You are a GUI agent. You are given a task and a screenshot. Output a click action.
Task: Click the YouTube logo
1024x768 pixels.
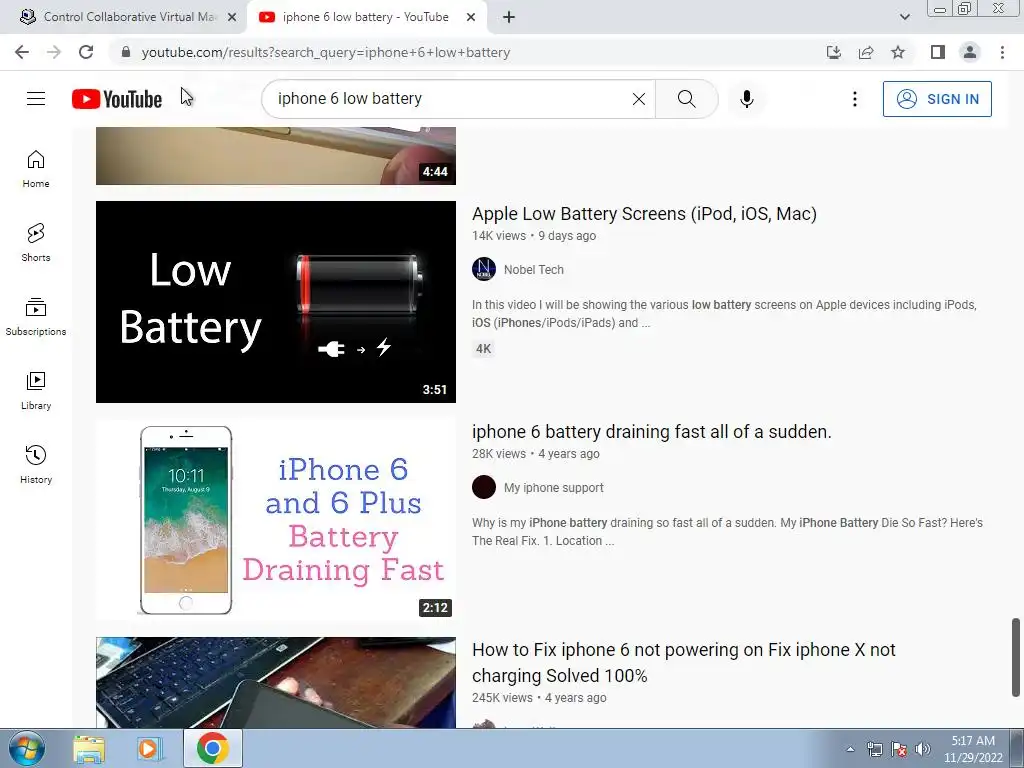point(117,99)
